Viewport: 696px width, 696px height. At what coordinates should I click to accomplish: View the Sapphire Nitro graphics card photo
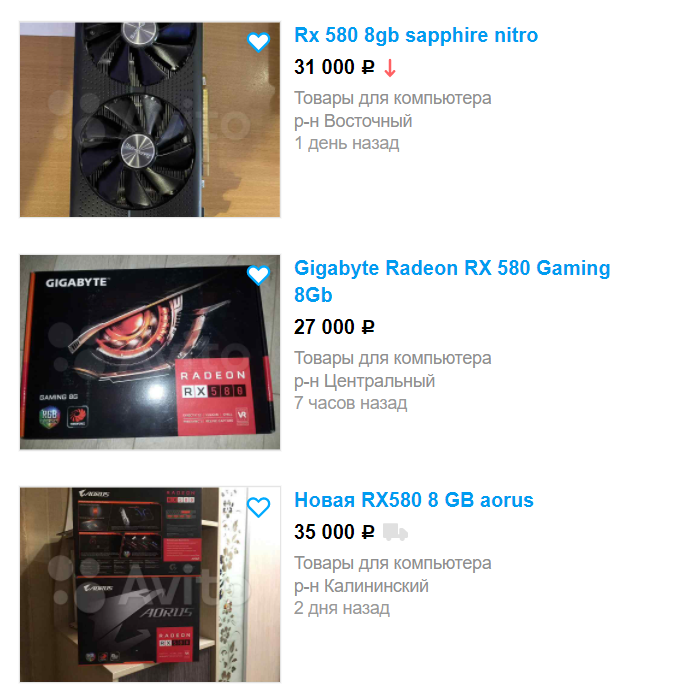coord(150,119)
